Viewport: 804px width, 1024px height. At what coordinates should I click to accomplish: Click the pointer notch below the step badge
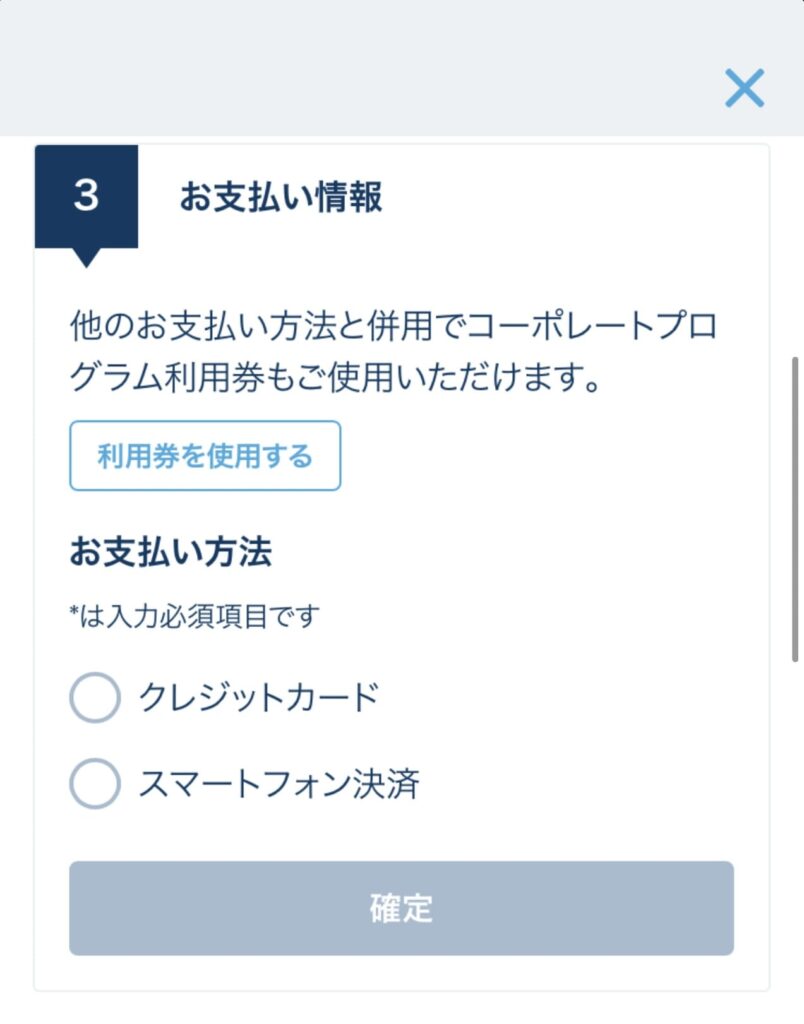coord(87,257)
